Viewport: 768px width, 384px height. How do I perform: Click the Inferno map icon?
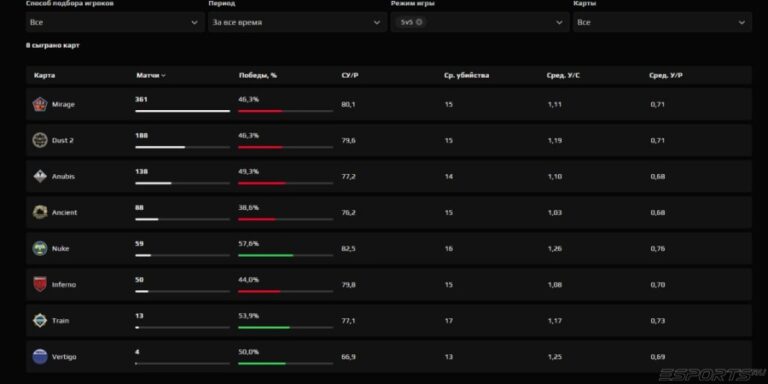point(40,285)
